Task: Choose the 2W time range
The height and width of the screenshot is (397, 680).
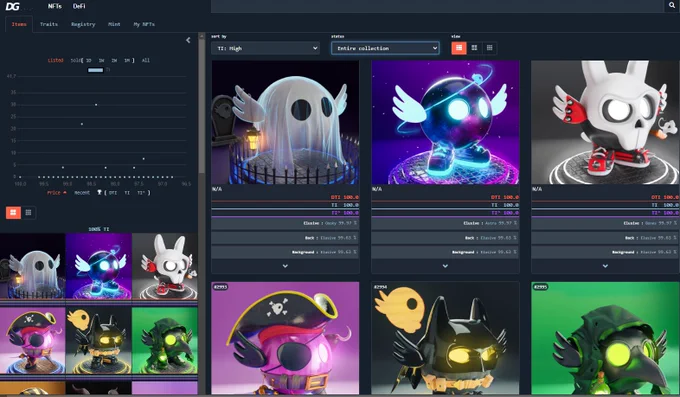Action: (114, 60)
